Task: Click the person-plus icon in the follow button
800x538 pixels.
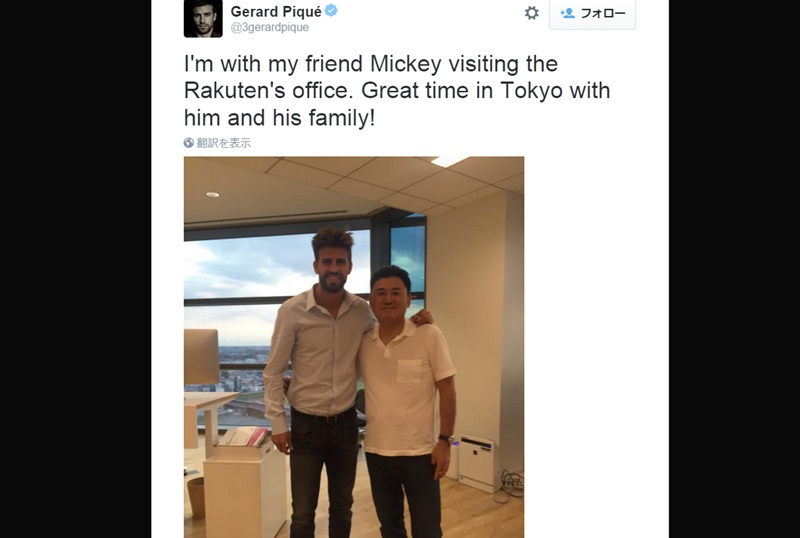Action: [567, 13]
